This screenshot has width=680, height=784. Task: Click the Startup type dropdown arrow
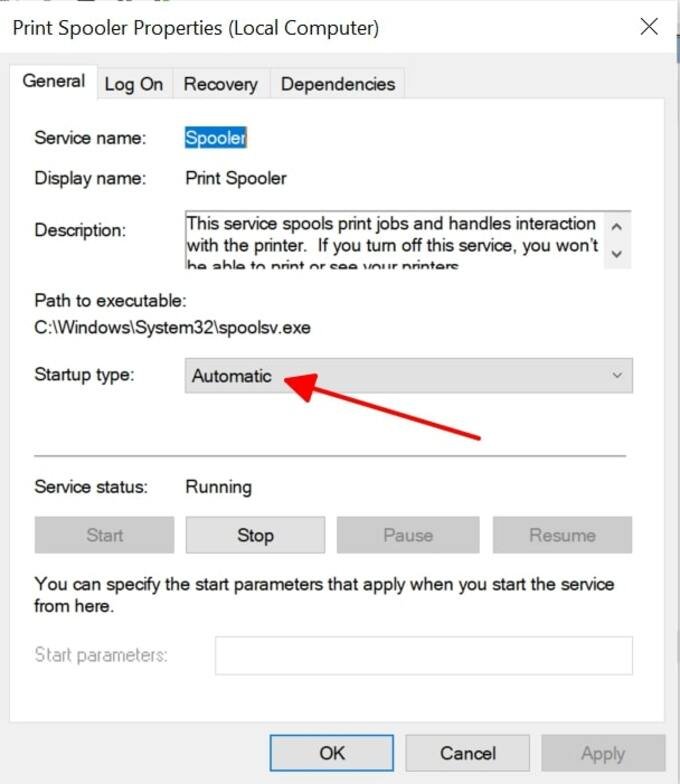[x=617, y=375]
